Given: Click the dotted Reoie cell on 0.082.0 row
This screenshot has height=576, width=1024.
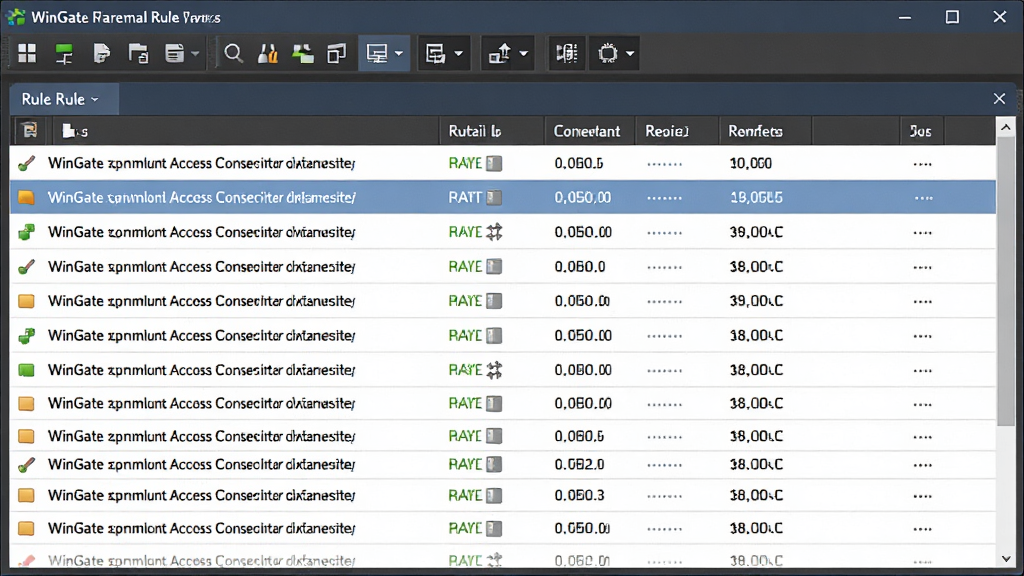Looking at the screenshot, I should click(x=665, y=466).
